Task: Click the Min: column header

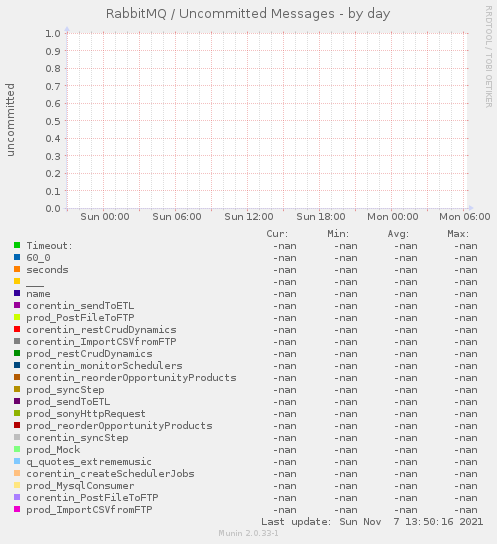Action: (x=338, y=234)
